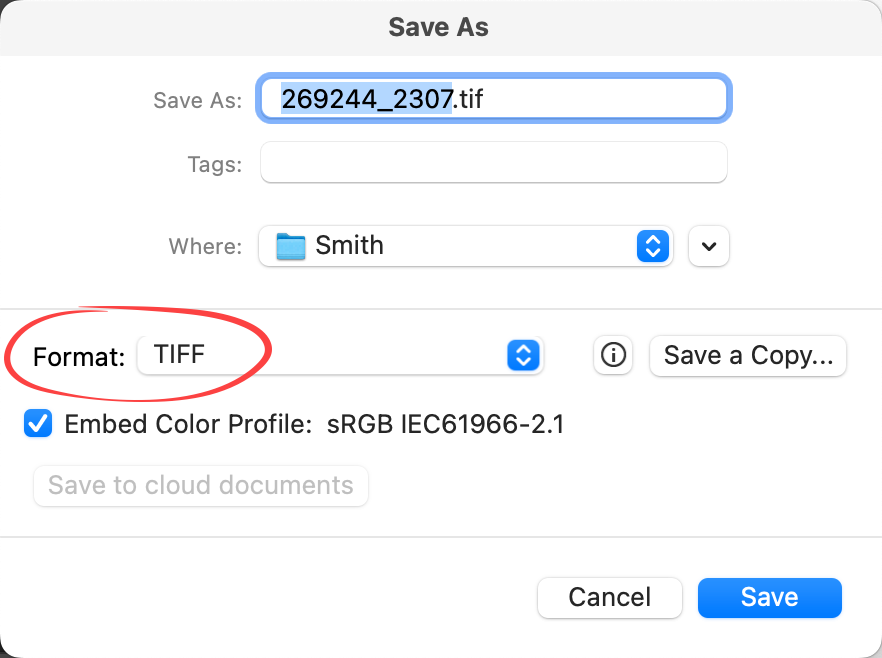882x658 pixels.
Task: Click the Format label
Action: tap(79, 356)
